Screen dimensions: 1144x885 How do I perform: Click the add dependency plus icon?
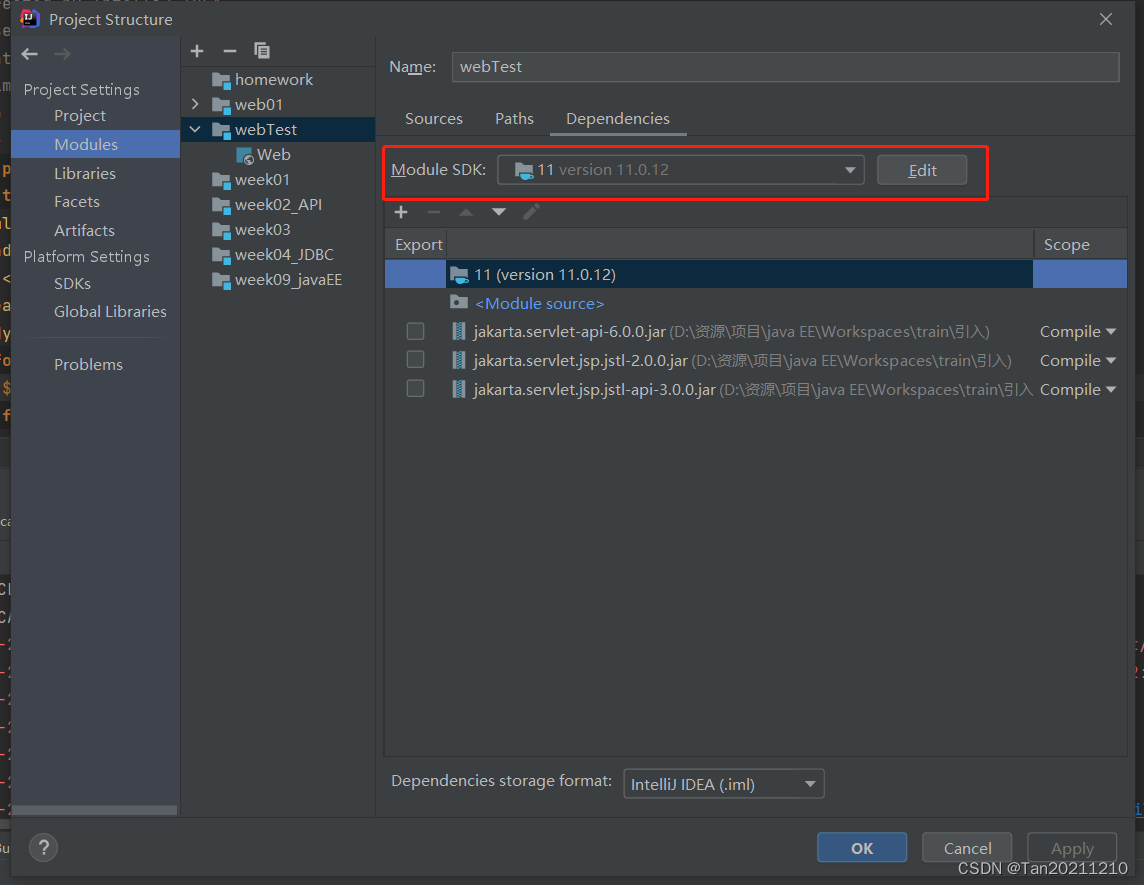pos(401,212)
